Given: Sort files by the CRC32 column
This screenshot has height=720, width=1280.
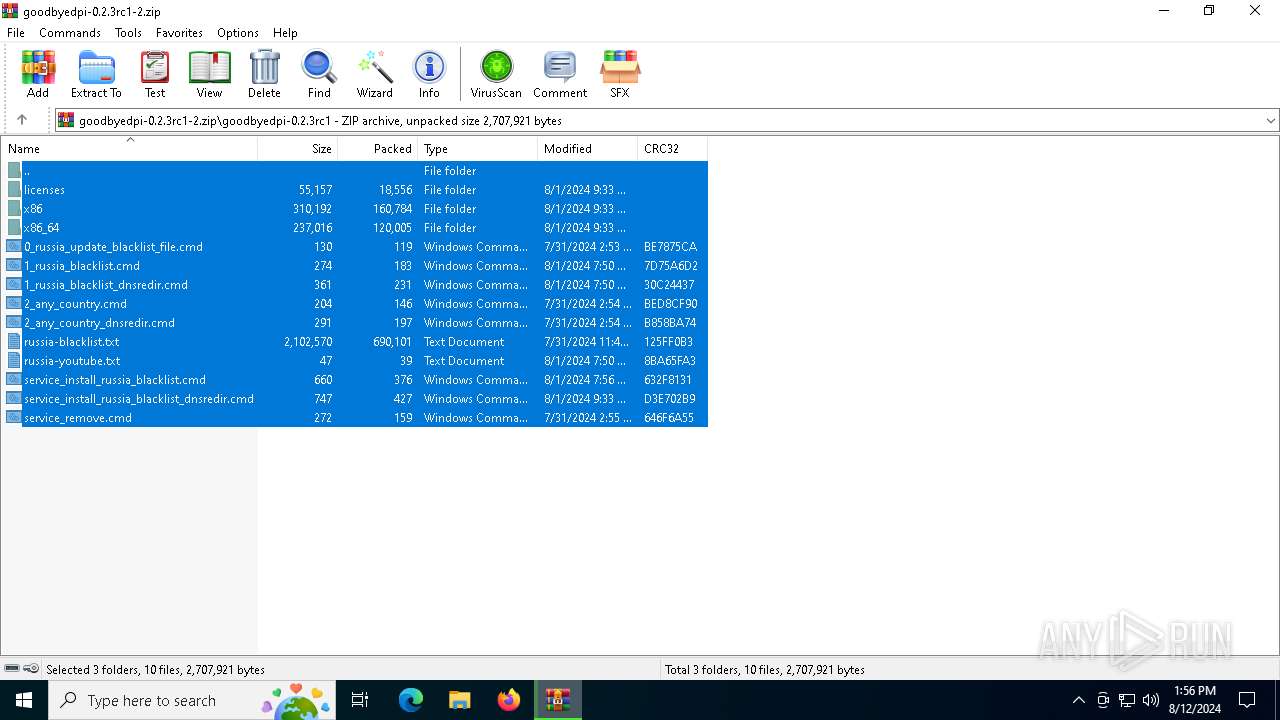Looking at the screenshot, I should pos(673,148).
